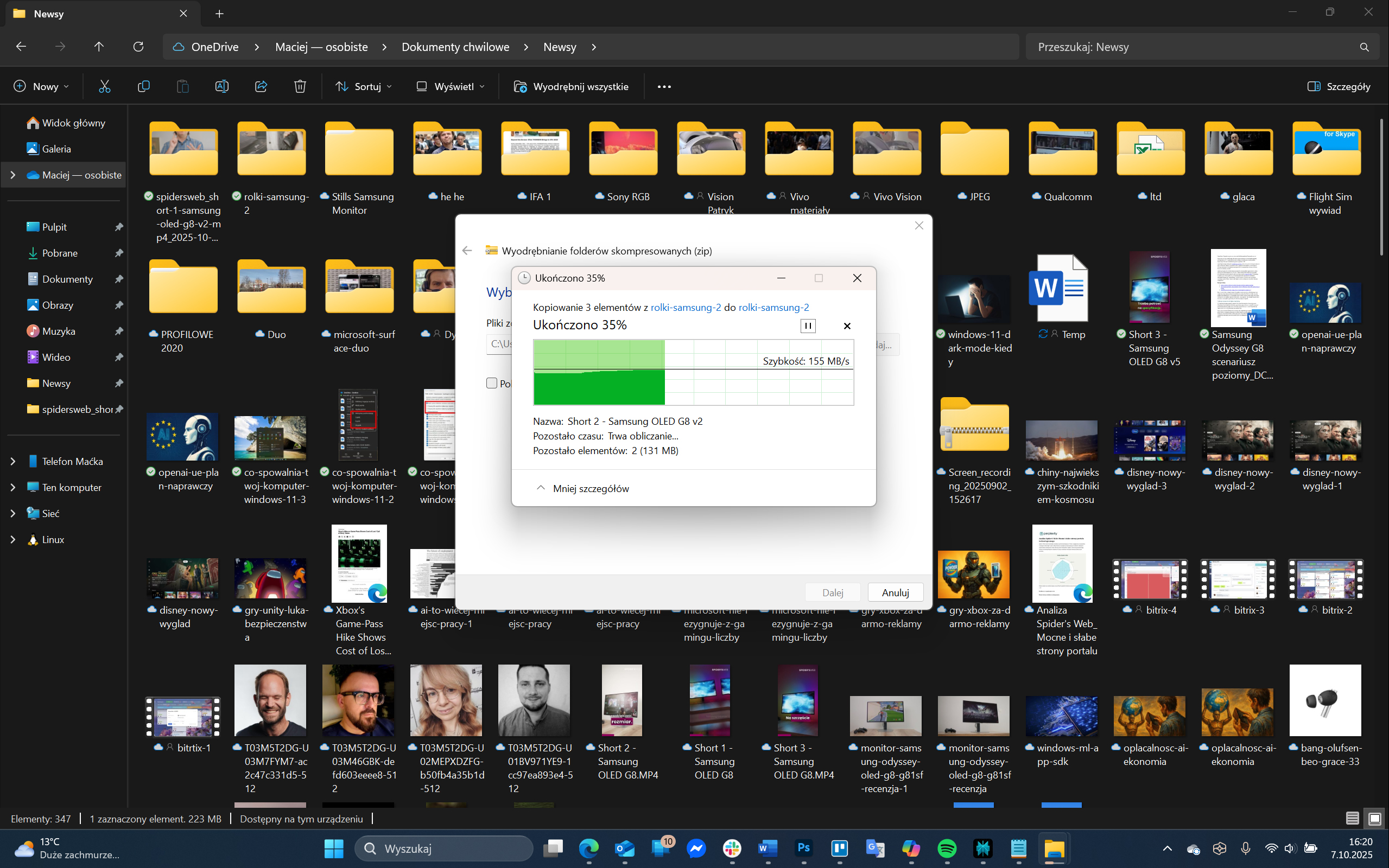Click the Share icon in toolbar

261,87
